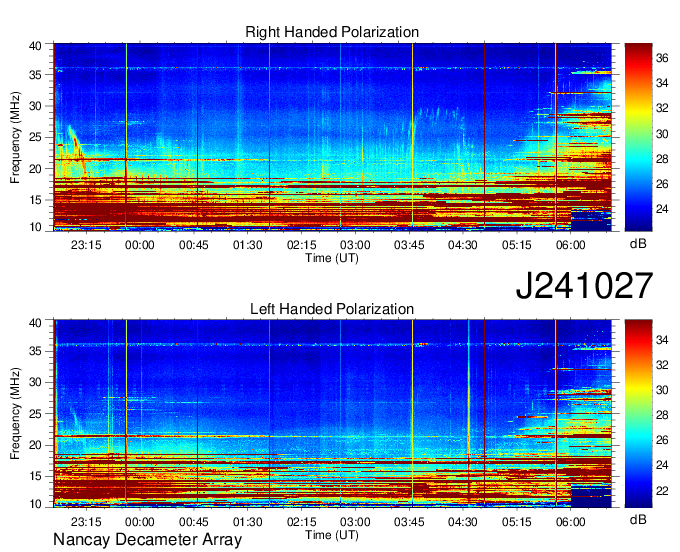Screen dimensions: 680x552
Task: Click the 04:30 time tick of the Left Handed plot
Action: point(463,522)
